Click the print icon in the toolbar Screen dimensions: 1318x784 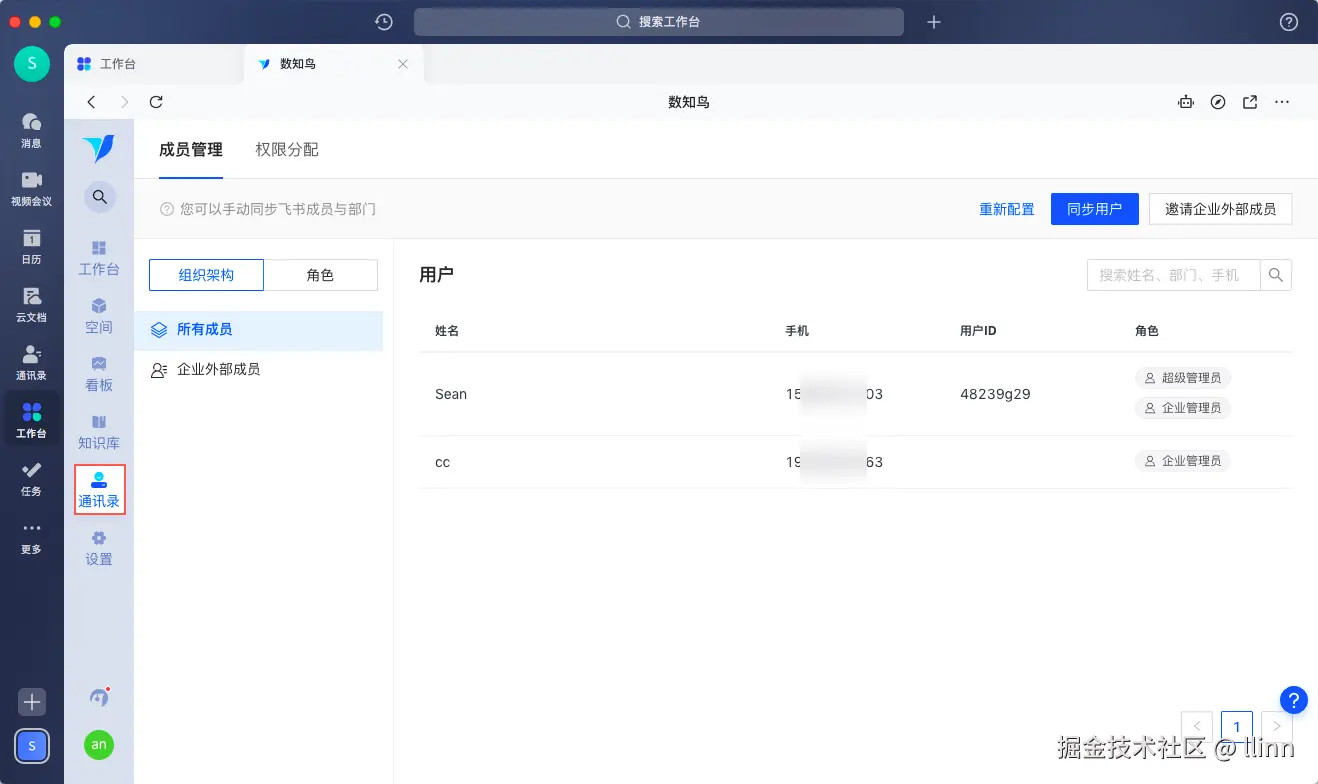(x=1186, y=101)
